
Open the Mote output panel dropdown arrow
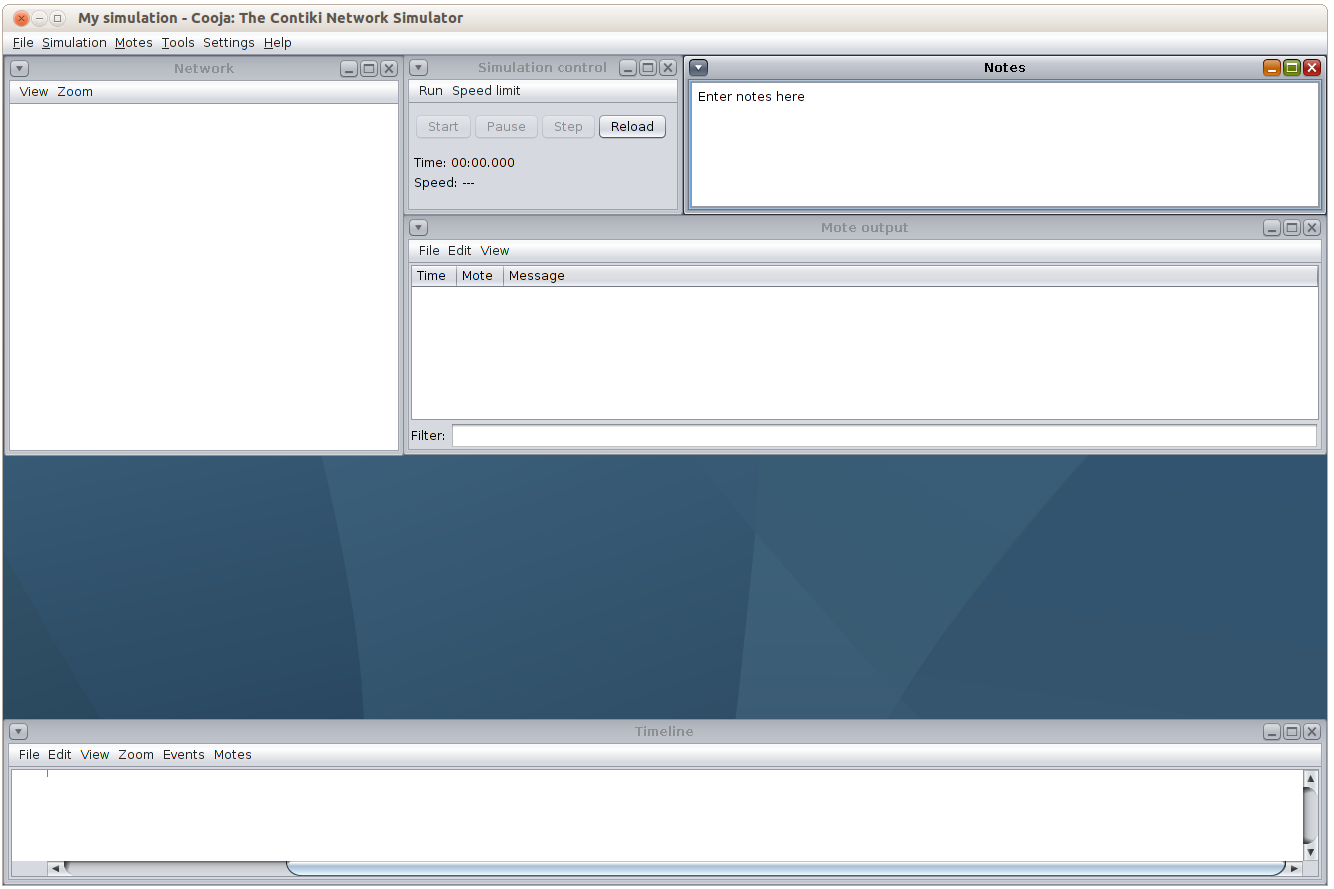click(x=419, y=228)
